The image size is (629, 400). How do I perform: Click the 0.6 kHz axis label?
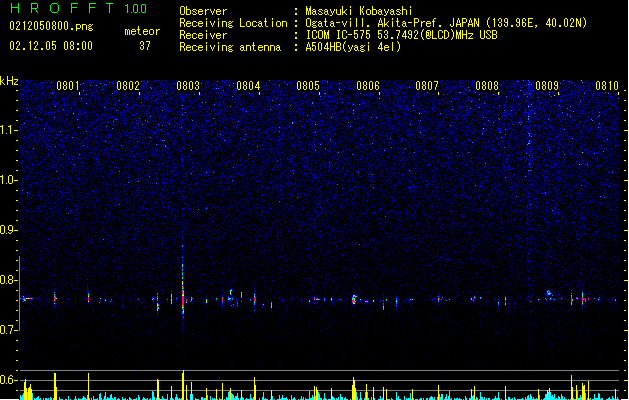pos(9,380)
